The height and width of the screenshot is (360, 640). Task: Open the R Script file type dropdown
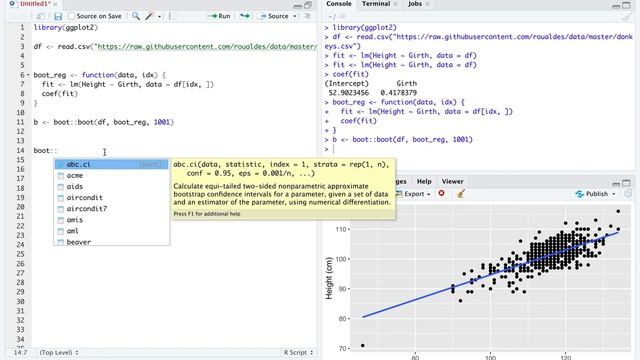point(298,352)
